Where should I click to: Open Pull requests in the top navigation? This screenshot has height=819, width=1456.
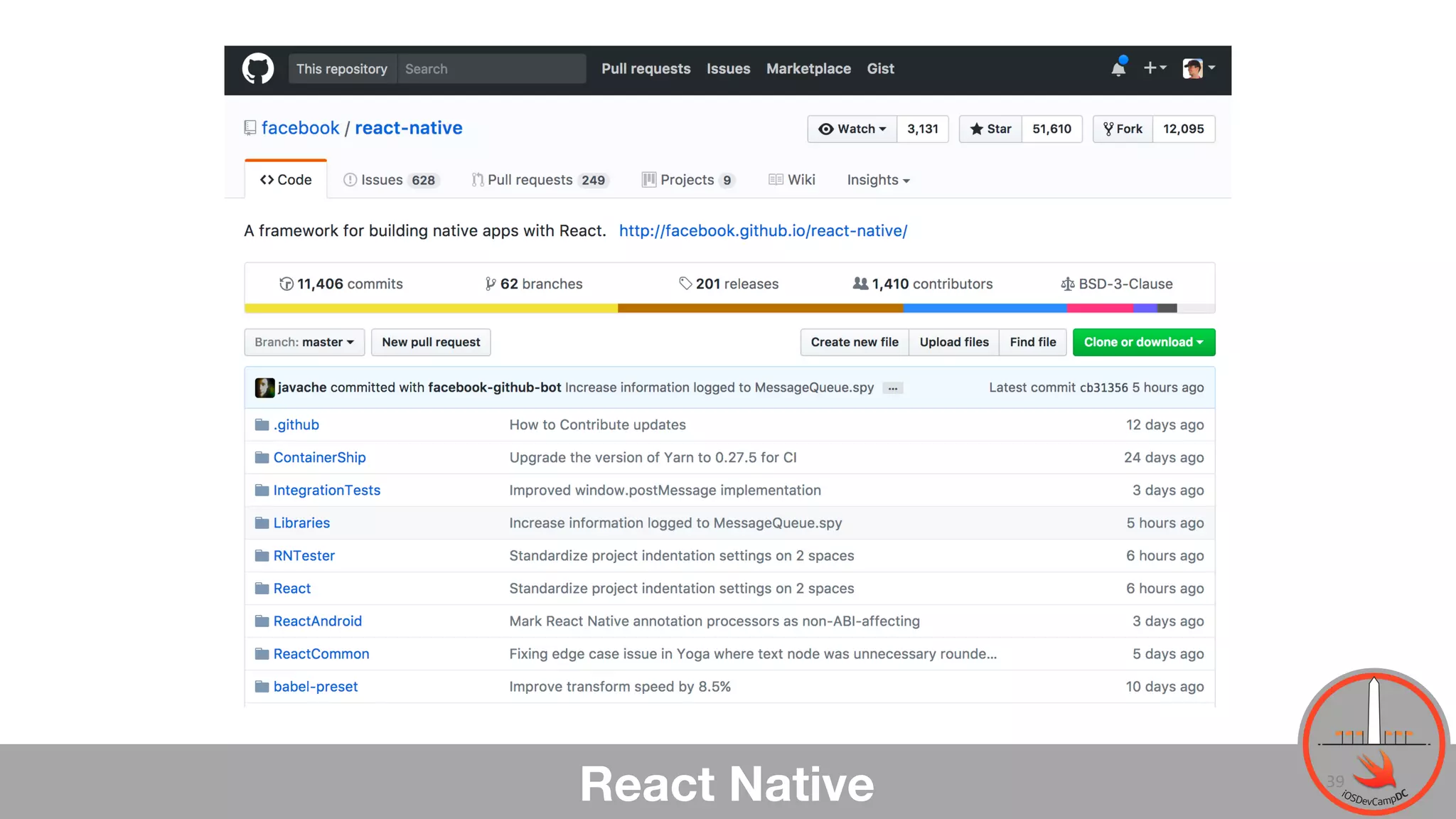coord(646,69)
